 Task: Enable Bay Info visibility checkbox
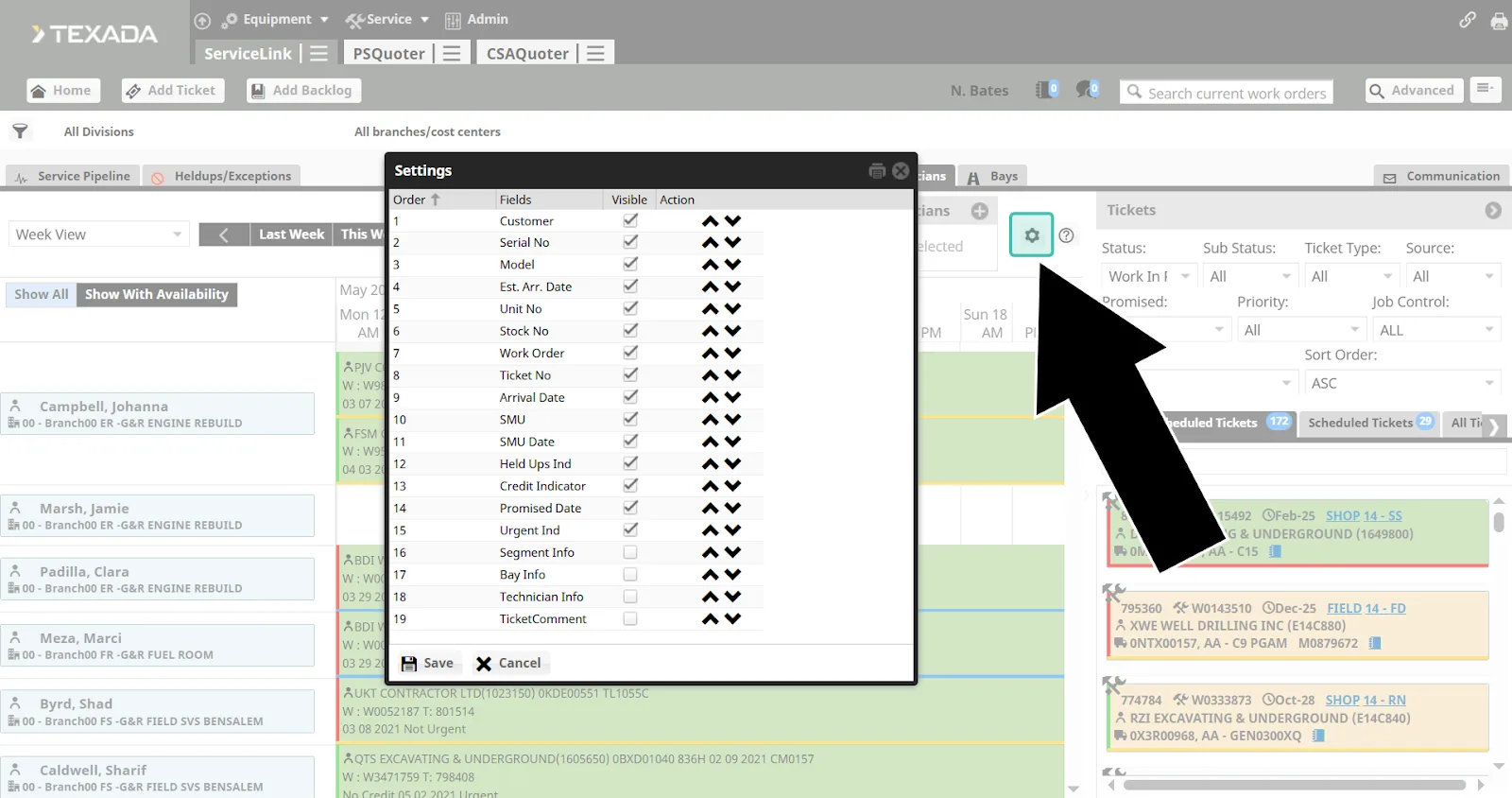click(x=630, y=575)
